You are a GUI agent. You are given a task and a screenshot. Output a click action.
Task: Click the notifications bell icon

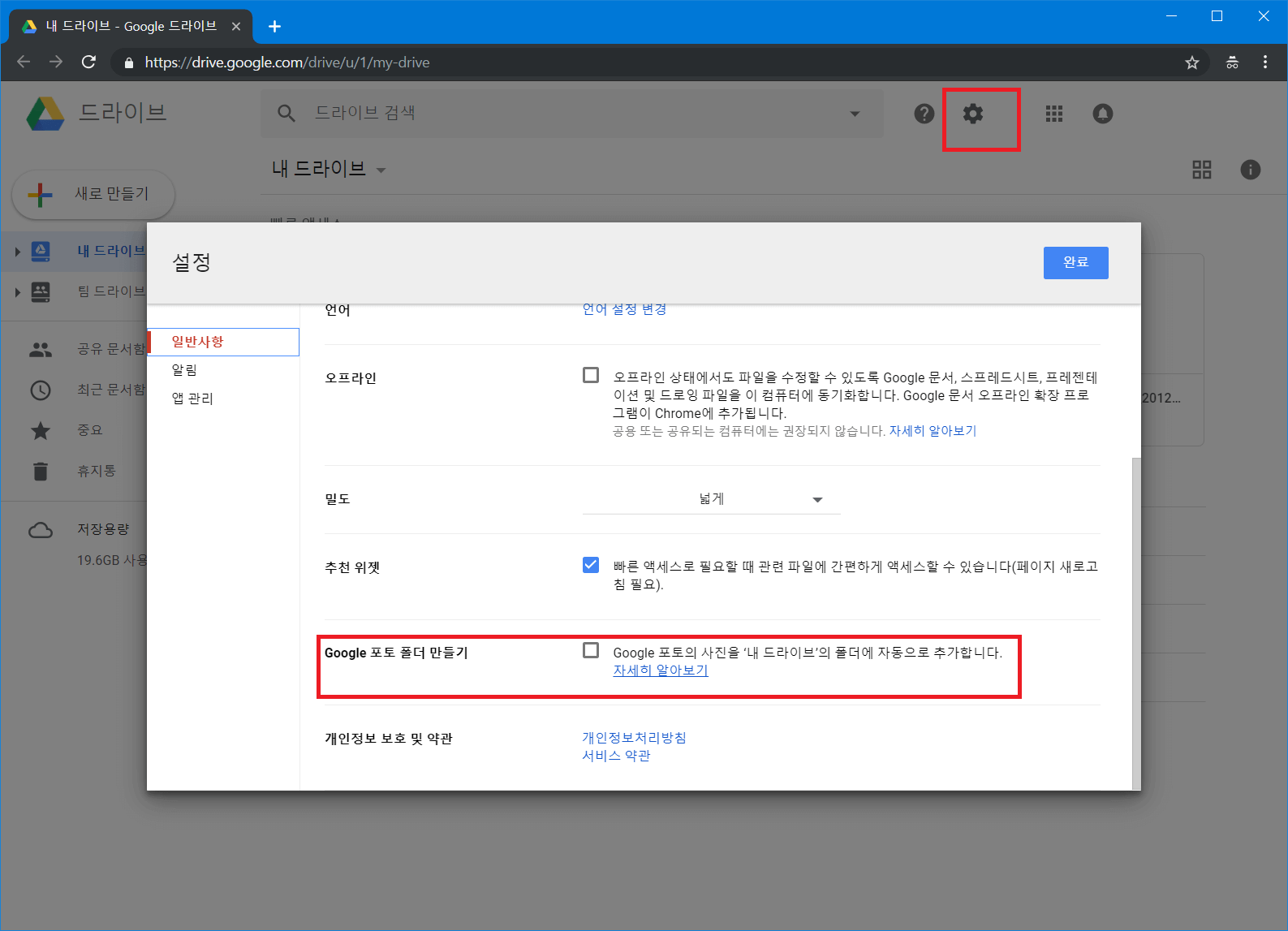1102,114
